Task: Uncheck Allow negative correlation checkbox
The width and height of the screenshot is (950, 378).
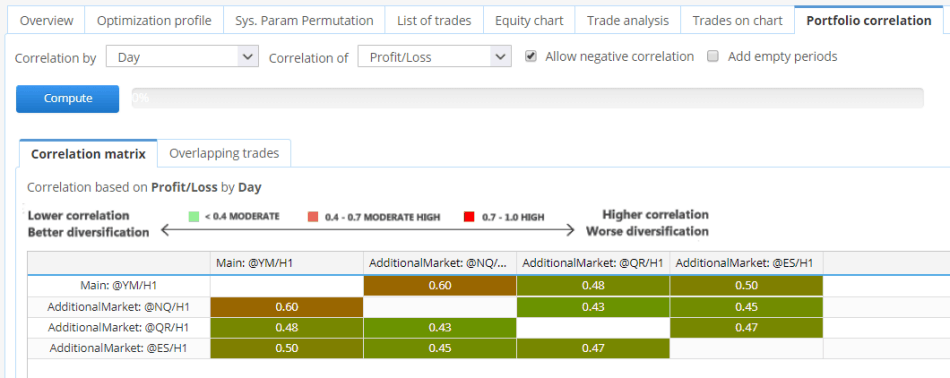Action: [x=531, y=56]
